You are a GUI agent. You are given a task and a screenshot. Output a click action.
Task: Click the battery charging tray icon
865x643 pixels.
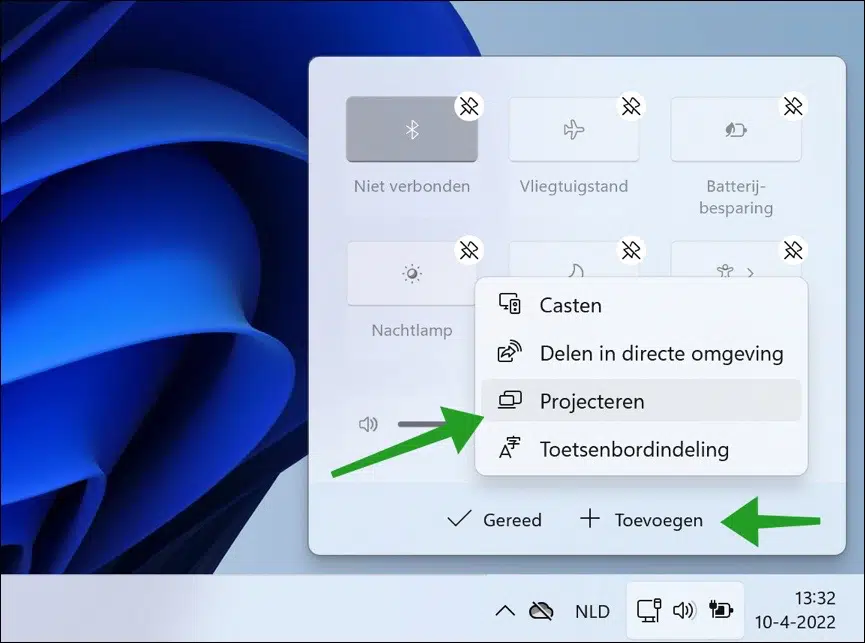(720, 610)
